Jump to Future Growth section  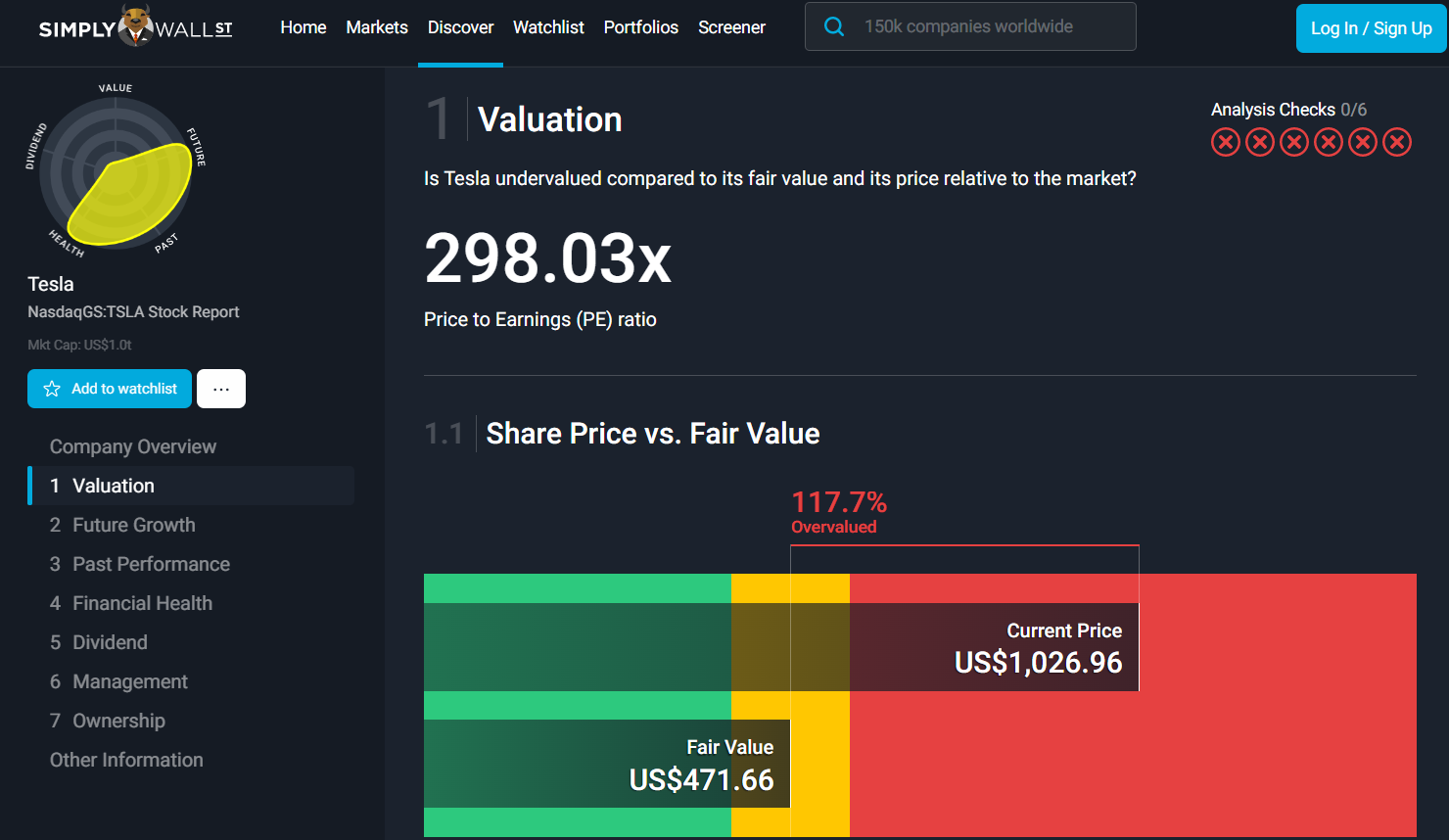click(x=122, y=525)
